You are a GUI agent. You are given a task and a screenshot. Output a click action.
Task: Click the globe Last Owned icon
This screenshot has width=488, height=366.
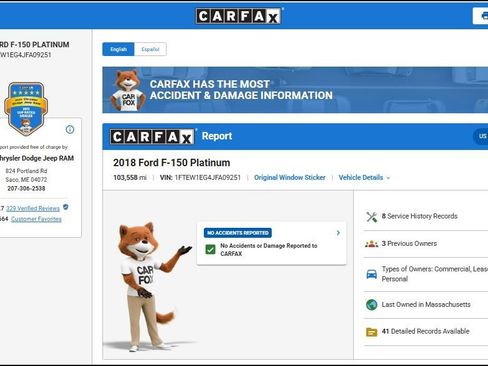[x=372, y=305]
